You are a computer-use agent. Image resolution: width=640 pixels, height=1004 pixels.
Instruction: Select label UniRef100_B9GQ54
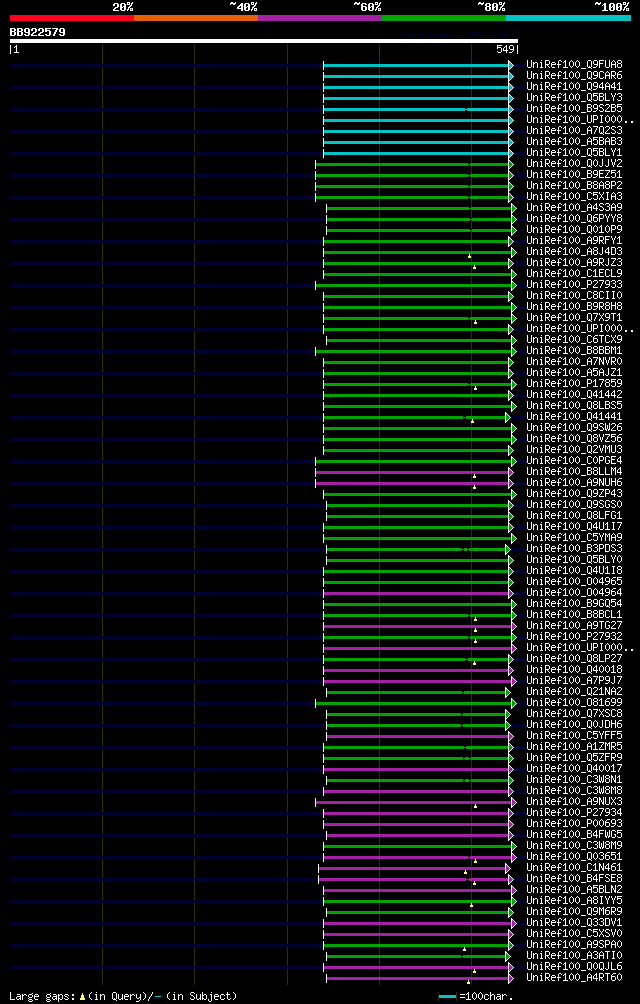[574, 603]
